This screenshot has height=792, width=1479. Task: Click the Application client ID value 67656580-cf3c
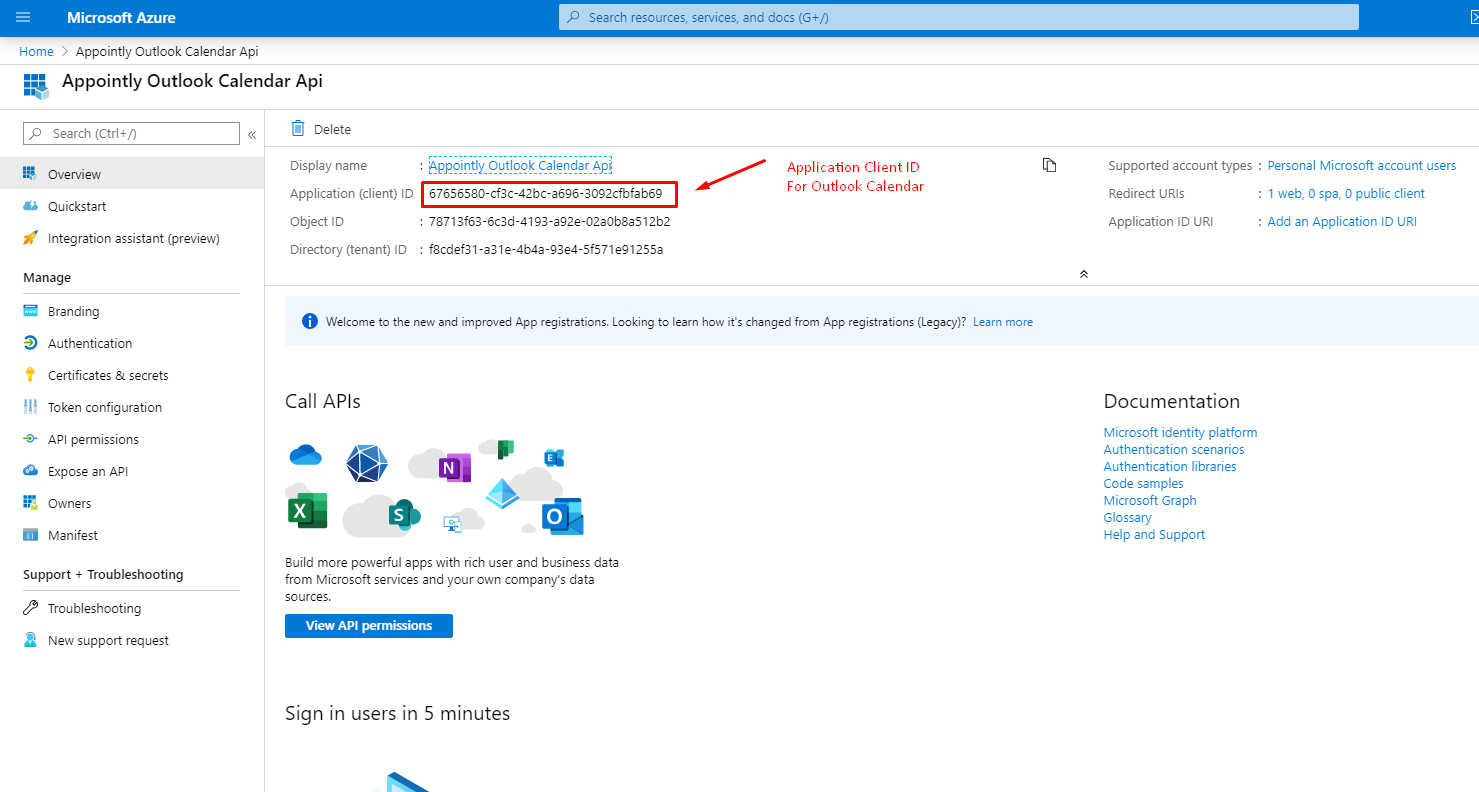click(545, 193)
